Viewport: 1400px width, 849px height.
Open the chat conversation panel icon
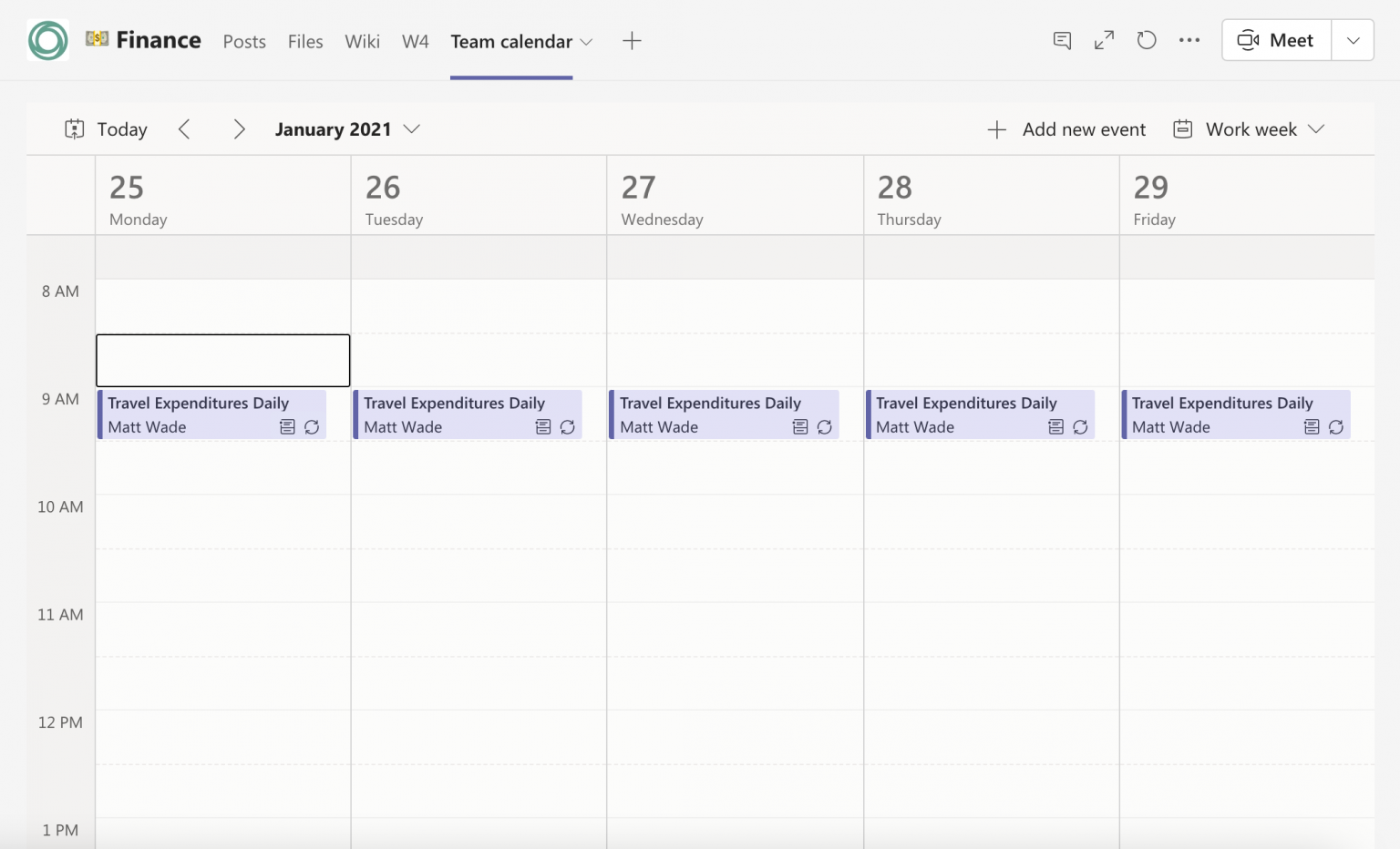(x=1061, y=40)
